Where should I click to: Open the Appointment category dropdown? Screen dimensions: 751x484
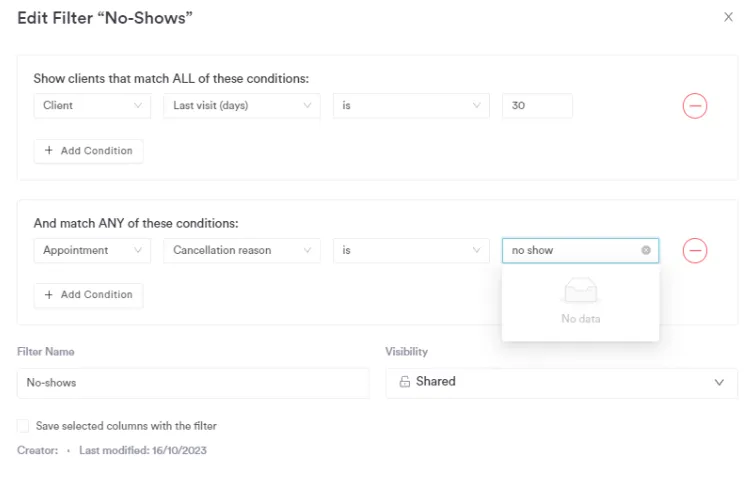pos(92,250)
